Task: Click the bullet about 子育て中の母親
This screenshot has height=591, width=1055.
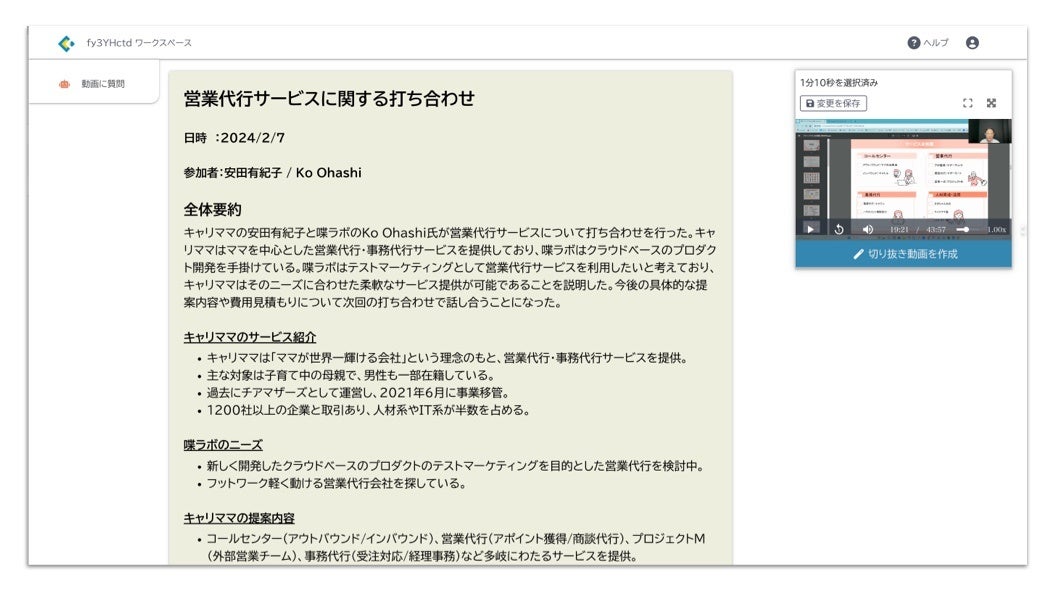Action: tap(351, 375)
